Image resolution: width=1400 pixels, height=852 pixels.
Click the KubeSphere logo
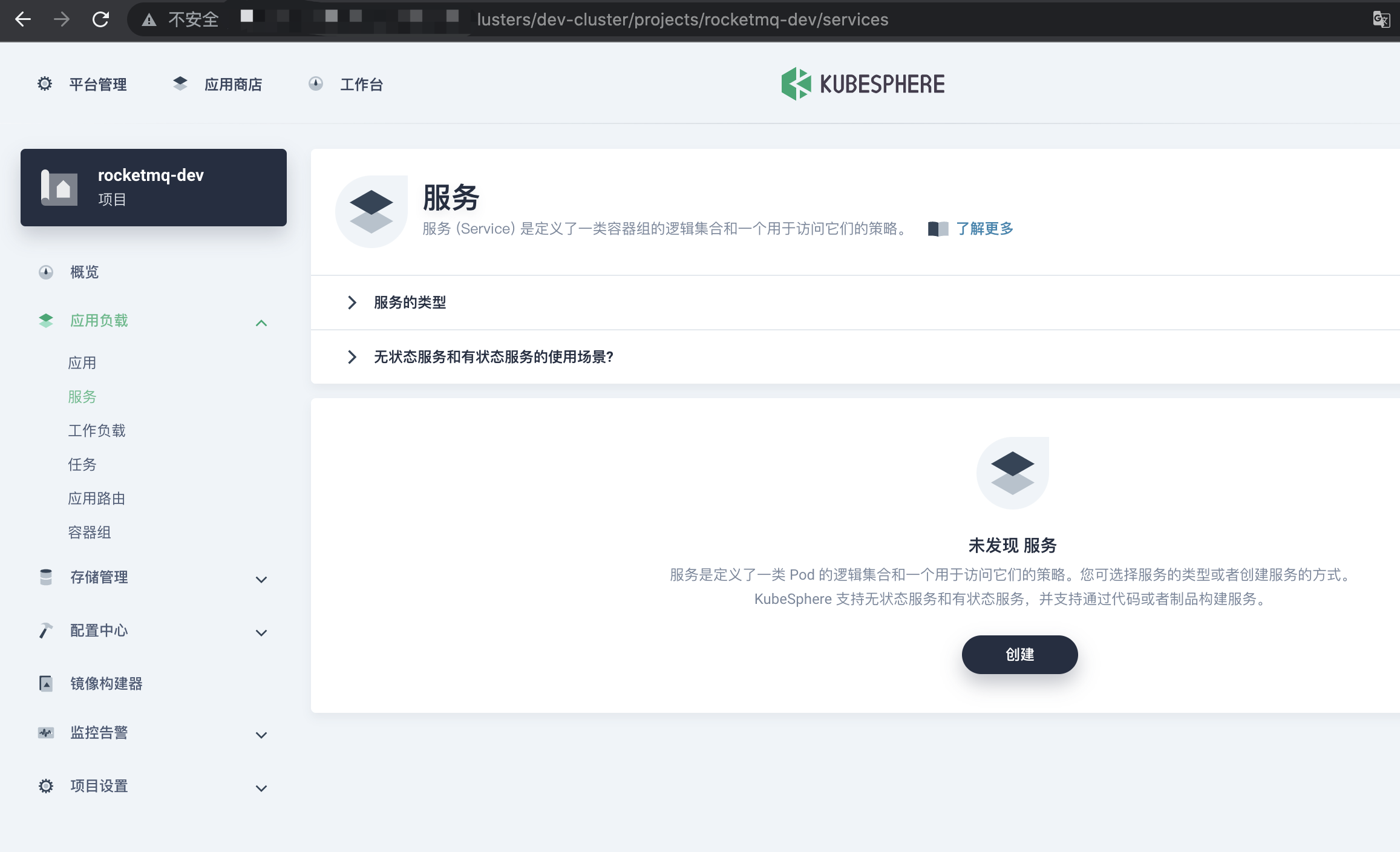click(x=863, y=84)
